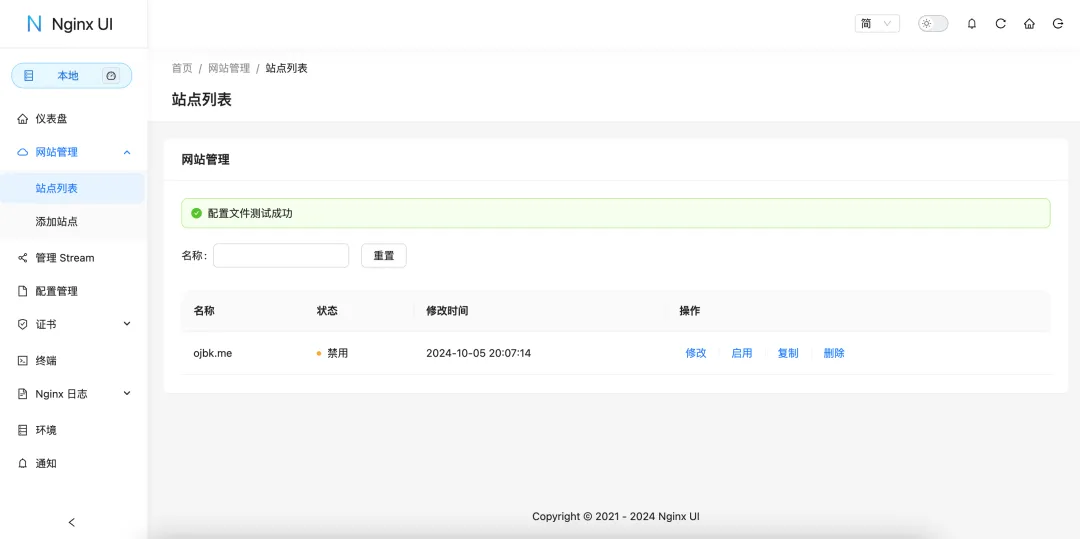1080x539 pixels.
Task: Click the Nginx UI logo
Action: 70,24
